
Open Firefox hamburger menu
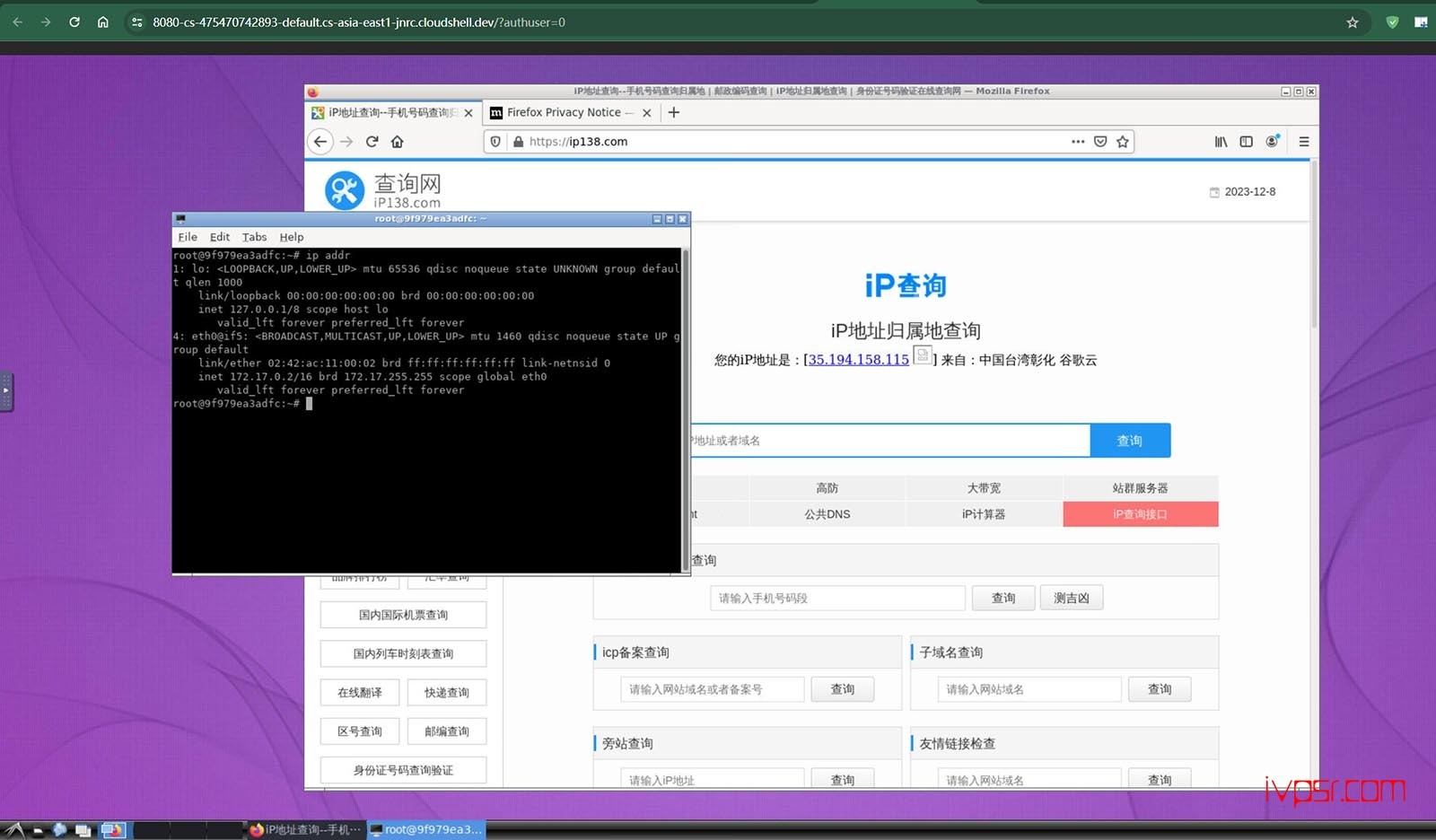click(x=1304, y=142)
